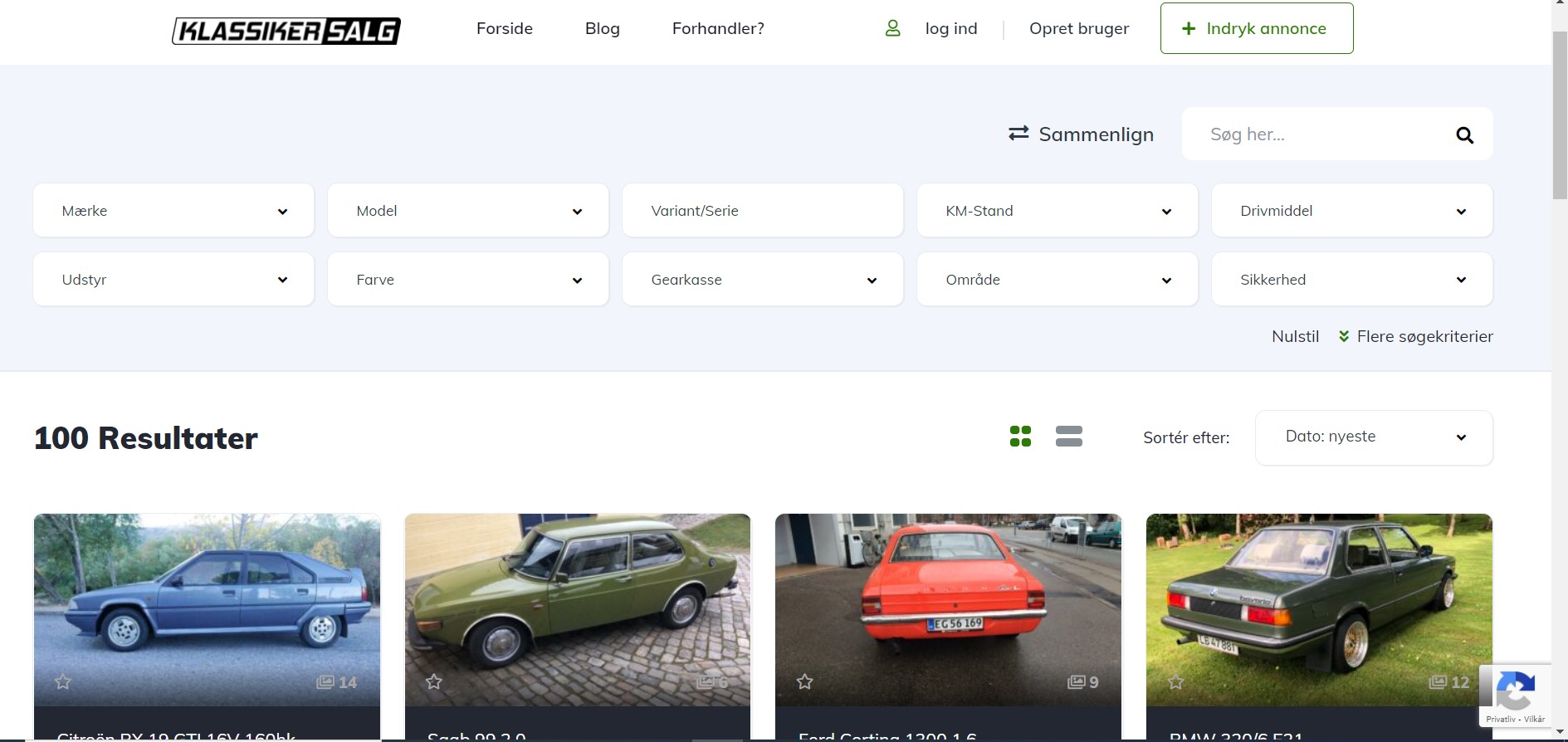Switch to grid view layout
Image resolution: width=1568 pixels, height=742 pixels.
coord(1020,437)
